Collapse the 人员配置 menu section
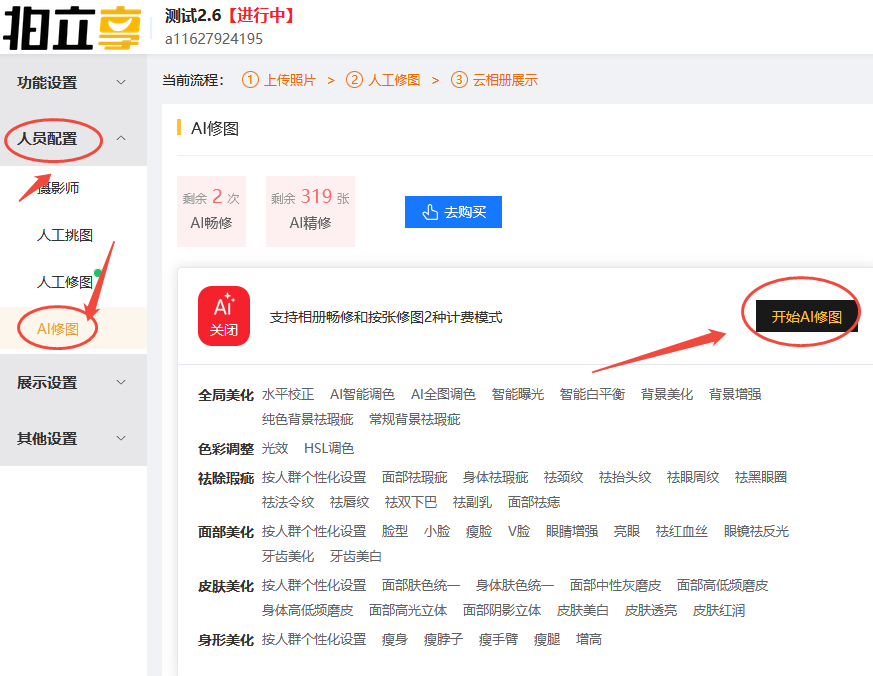873x676 pixels. tap(73, 139)
